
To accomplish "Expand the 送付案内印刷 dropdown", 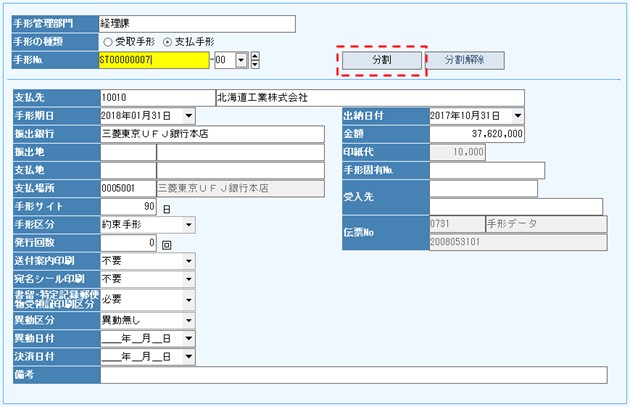I will point(190,261).
